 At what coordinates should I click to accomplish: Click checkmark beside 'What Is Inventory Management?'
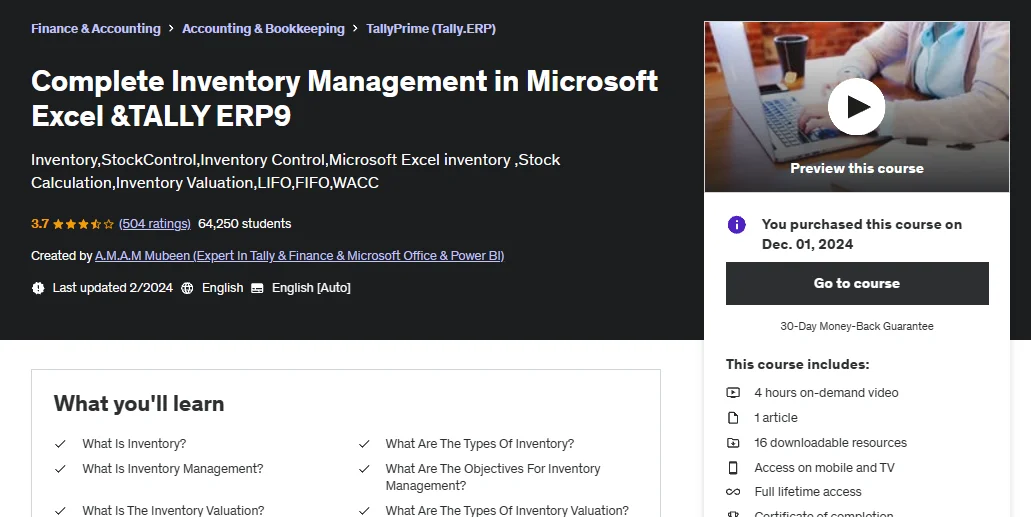[x=60, y=469]
